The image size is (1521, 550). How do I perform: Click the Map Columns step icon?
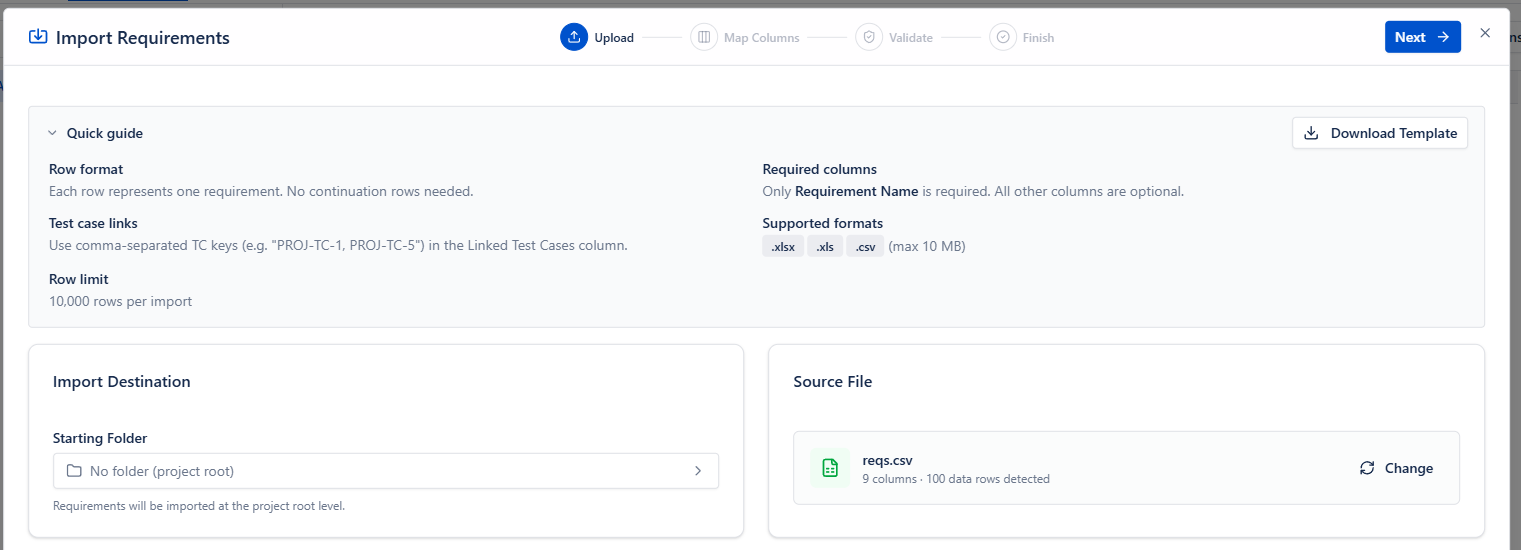(x=704, y=37)
